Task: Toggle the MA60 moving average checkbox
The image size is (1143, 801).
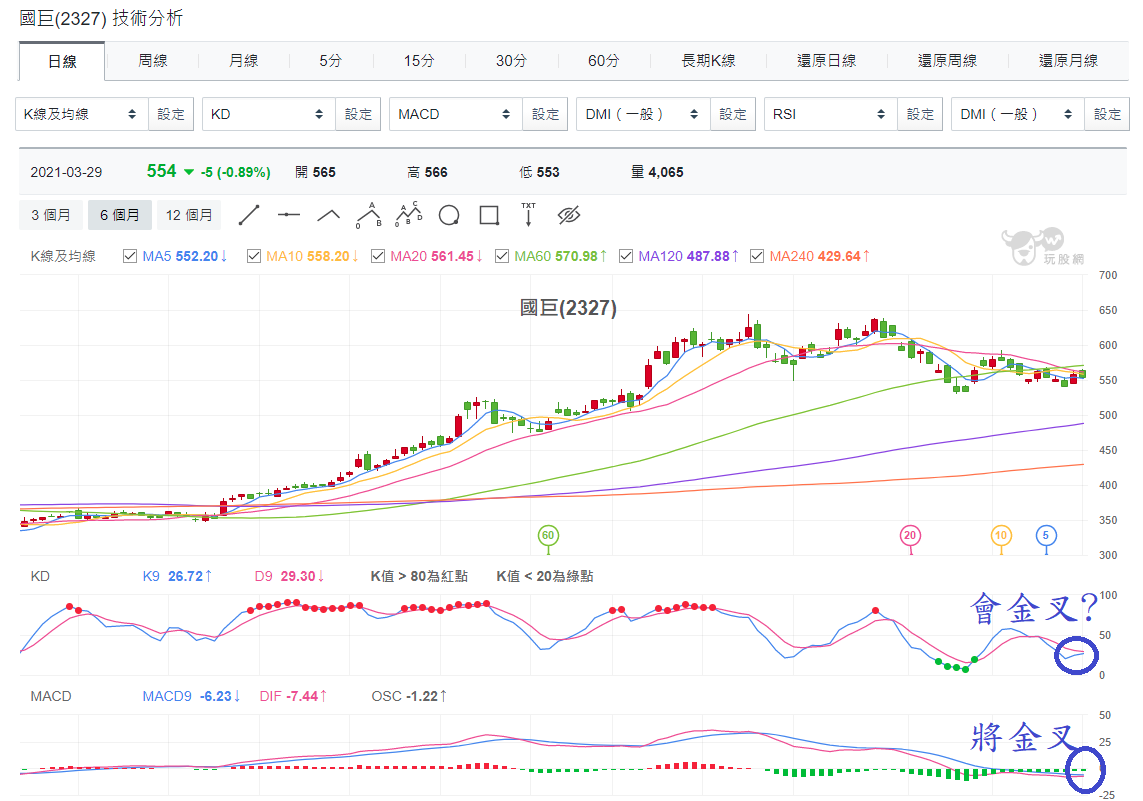Action: click(502, 256)
